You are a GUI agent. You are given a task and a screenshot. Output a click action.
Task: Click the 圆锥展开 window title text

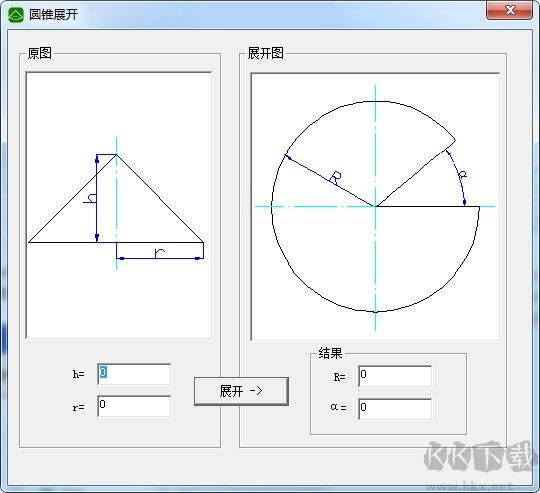[53, 14]
